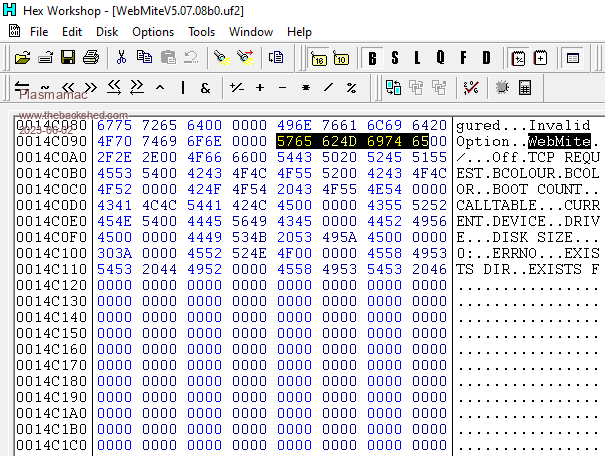The image size is (605, 456).
Task: Expand the Window menu
Action: [251, 32]
